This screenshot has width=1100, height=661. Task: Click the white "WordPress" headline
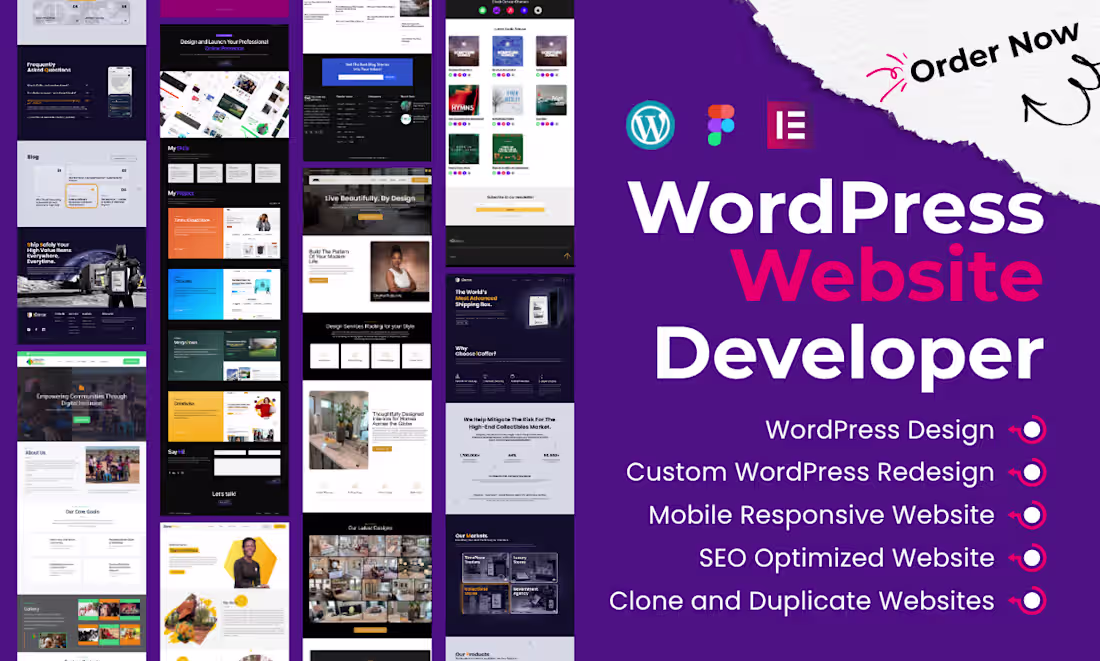[x=836, y=207]
